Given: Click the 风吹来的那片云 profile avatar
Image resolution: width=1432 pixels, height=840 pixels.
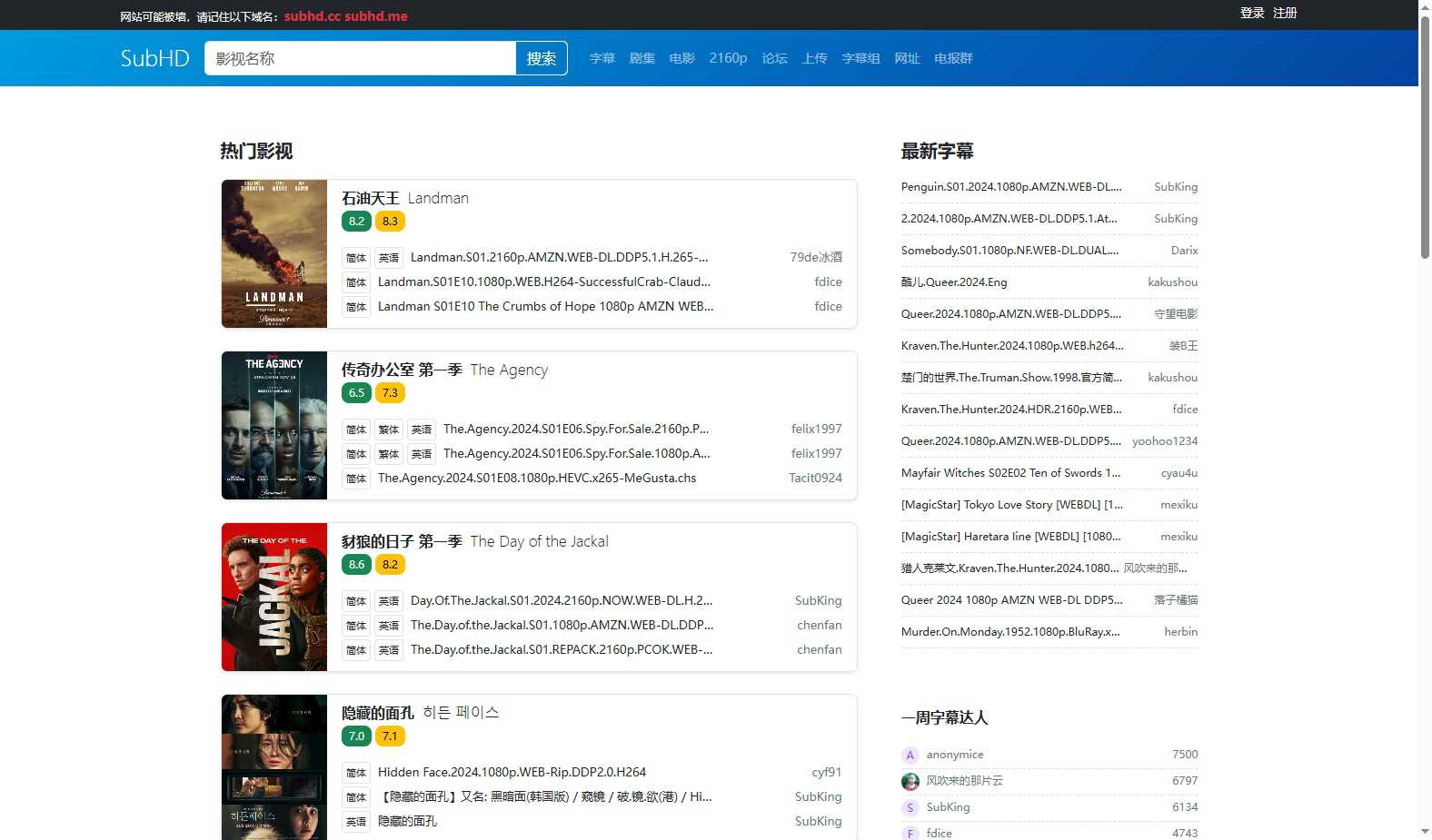Looking at the screenshot, I should click(x=910, y=781).
